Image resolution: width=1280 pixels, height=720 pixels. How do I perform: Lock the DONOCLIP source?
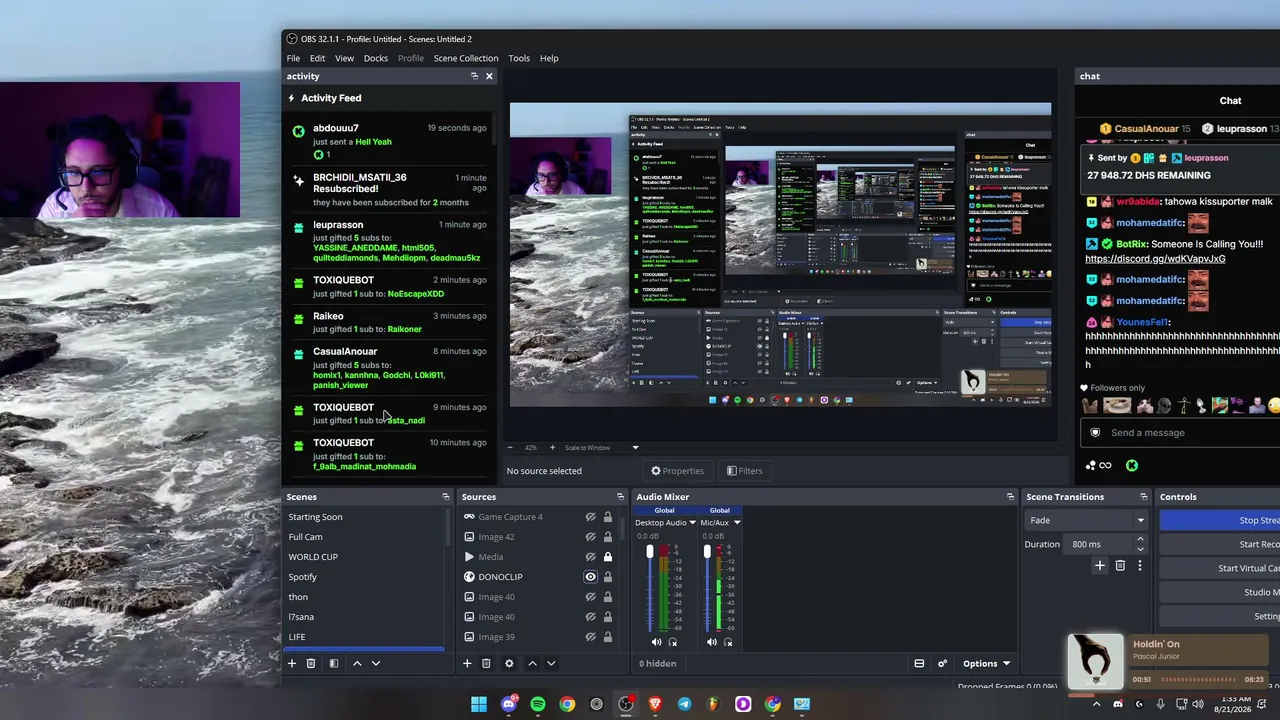(607, 577)
